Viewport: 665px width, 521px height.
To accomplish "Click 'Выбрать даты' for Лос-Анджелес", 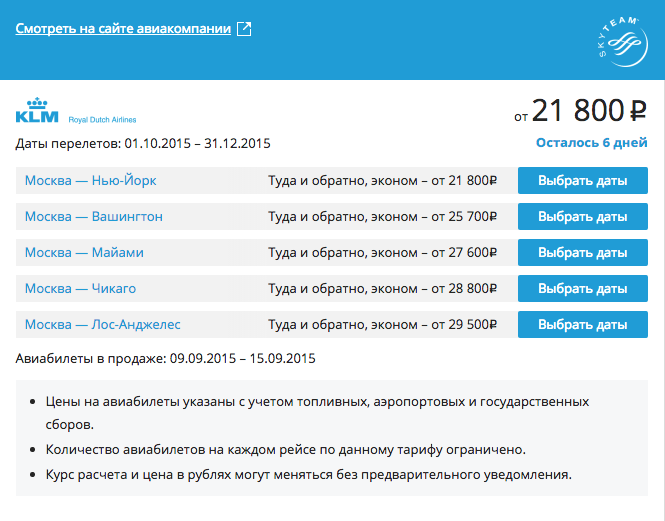I will [x=583, y=325].
